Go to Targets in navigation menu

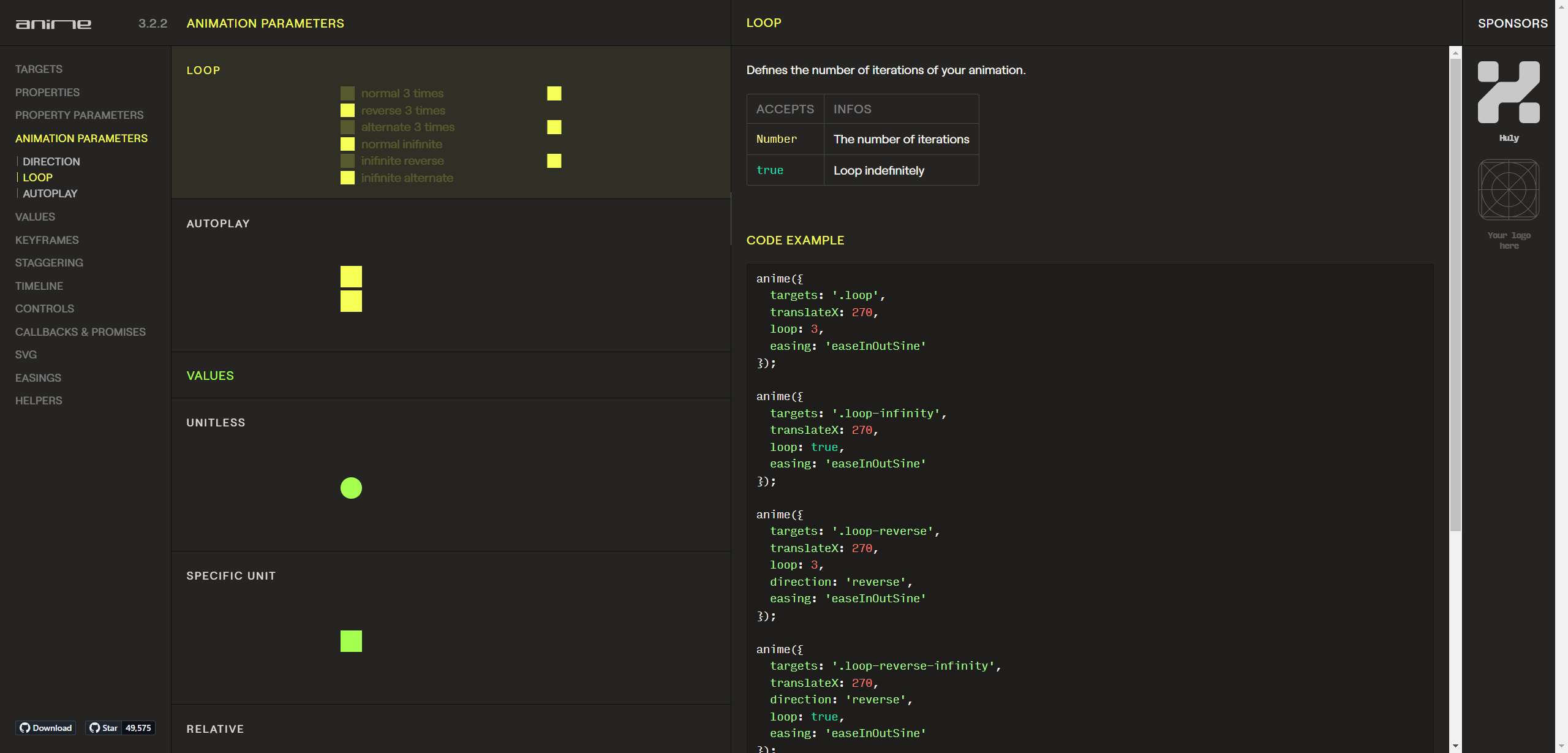point(39,69)
